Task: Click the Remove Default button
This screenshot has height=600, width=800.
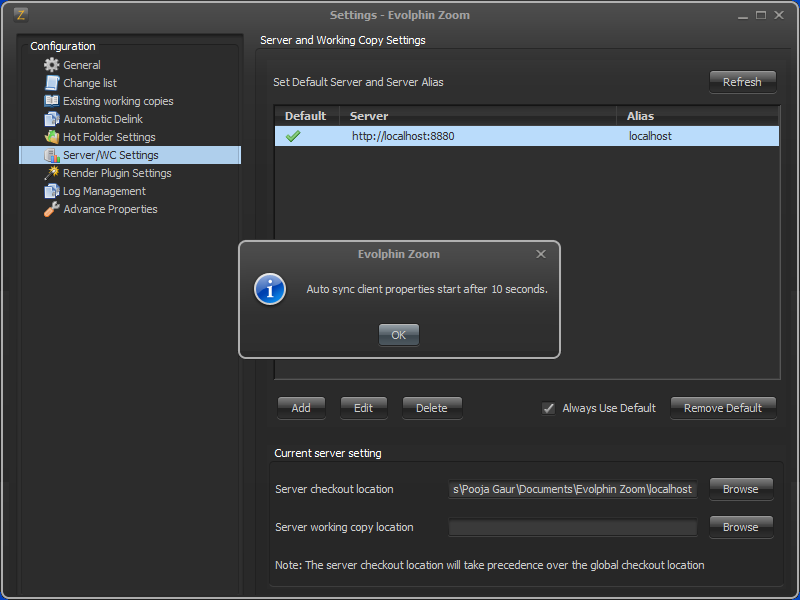Action: (x=723, y=408)
